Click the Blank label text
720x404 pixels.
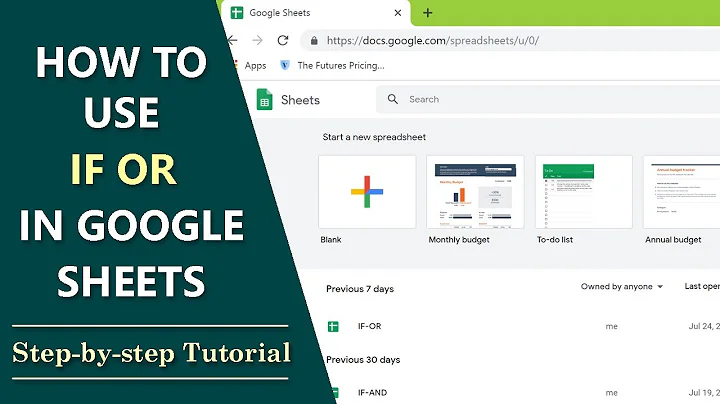[331, 240]
